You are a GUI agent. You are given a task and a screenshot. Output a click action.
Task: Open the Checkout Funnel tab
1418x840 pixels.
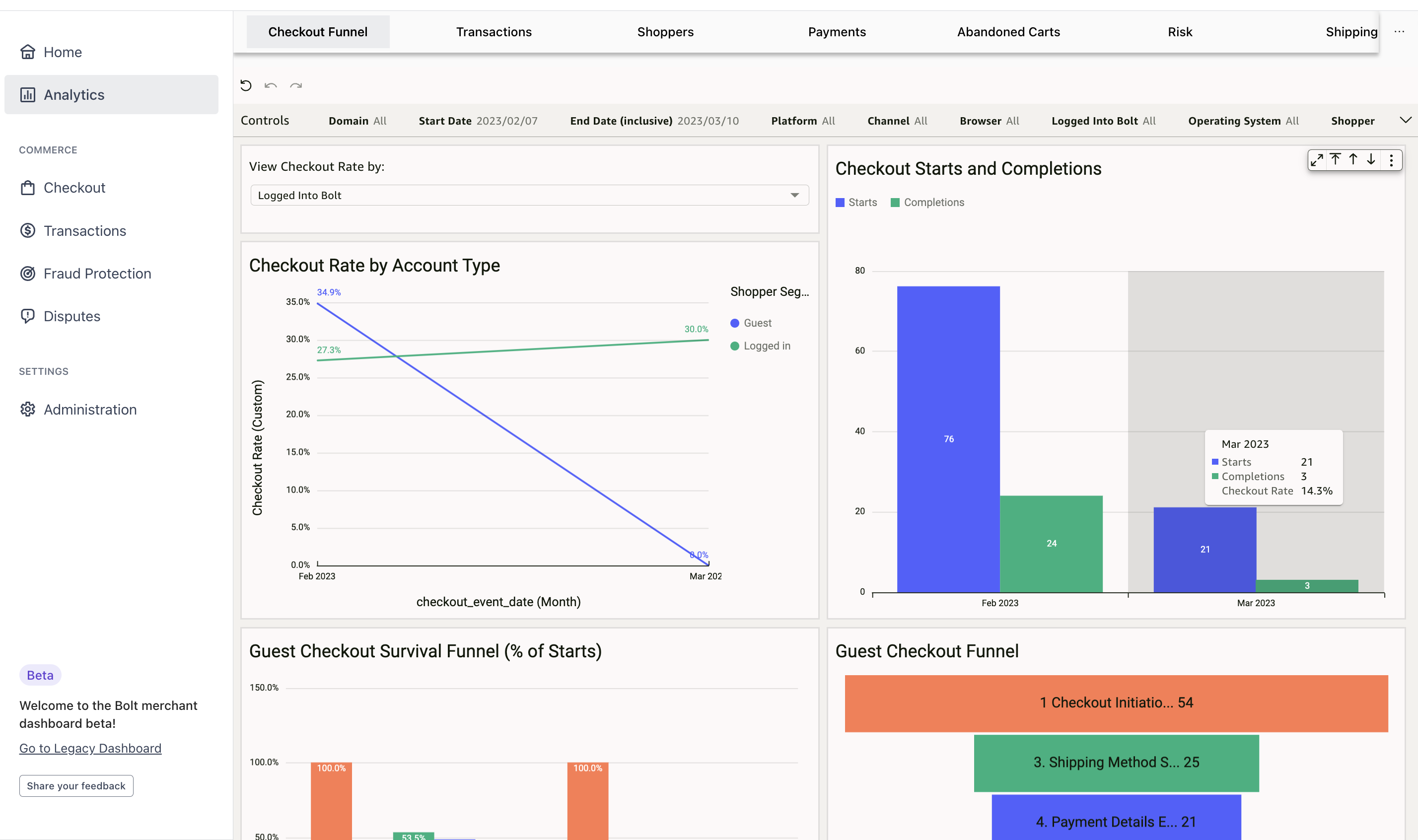[x=318, y=32]
